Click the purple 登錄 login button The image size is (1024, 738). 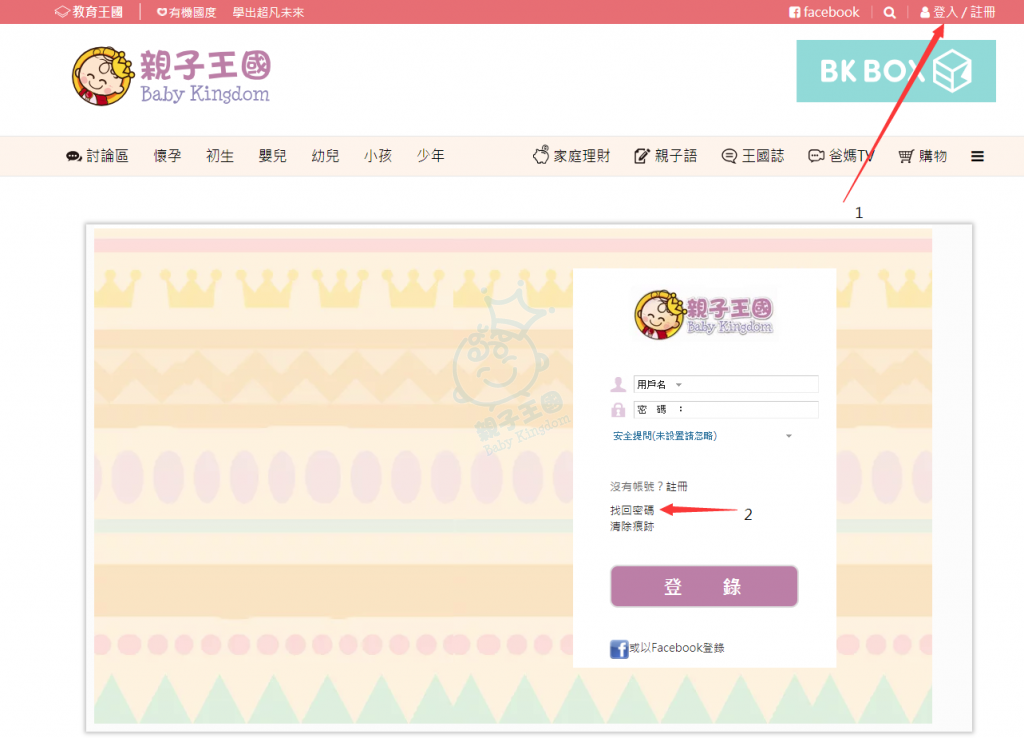(704, 586)
